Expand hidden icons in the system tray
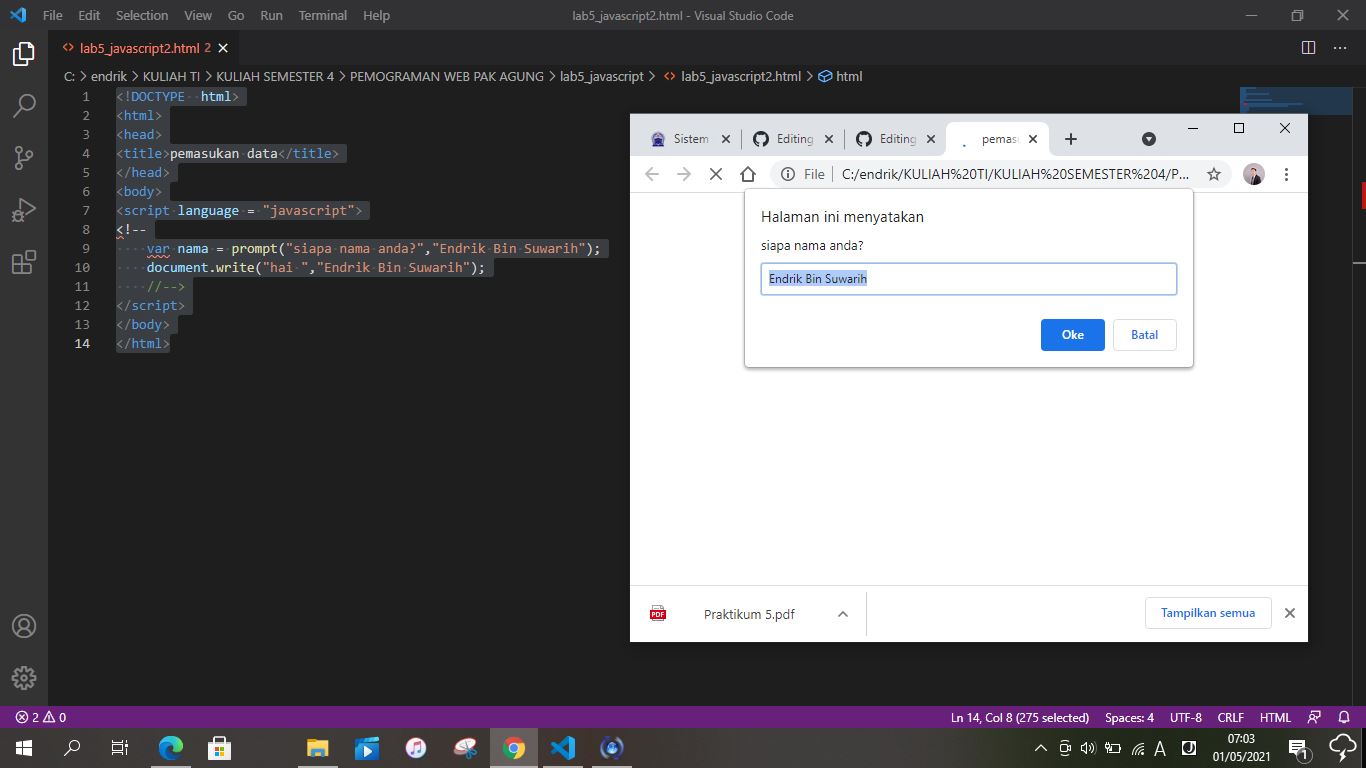 coord(1040,747)
